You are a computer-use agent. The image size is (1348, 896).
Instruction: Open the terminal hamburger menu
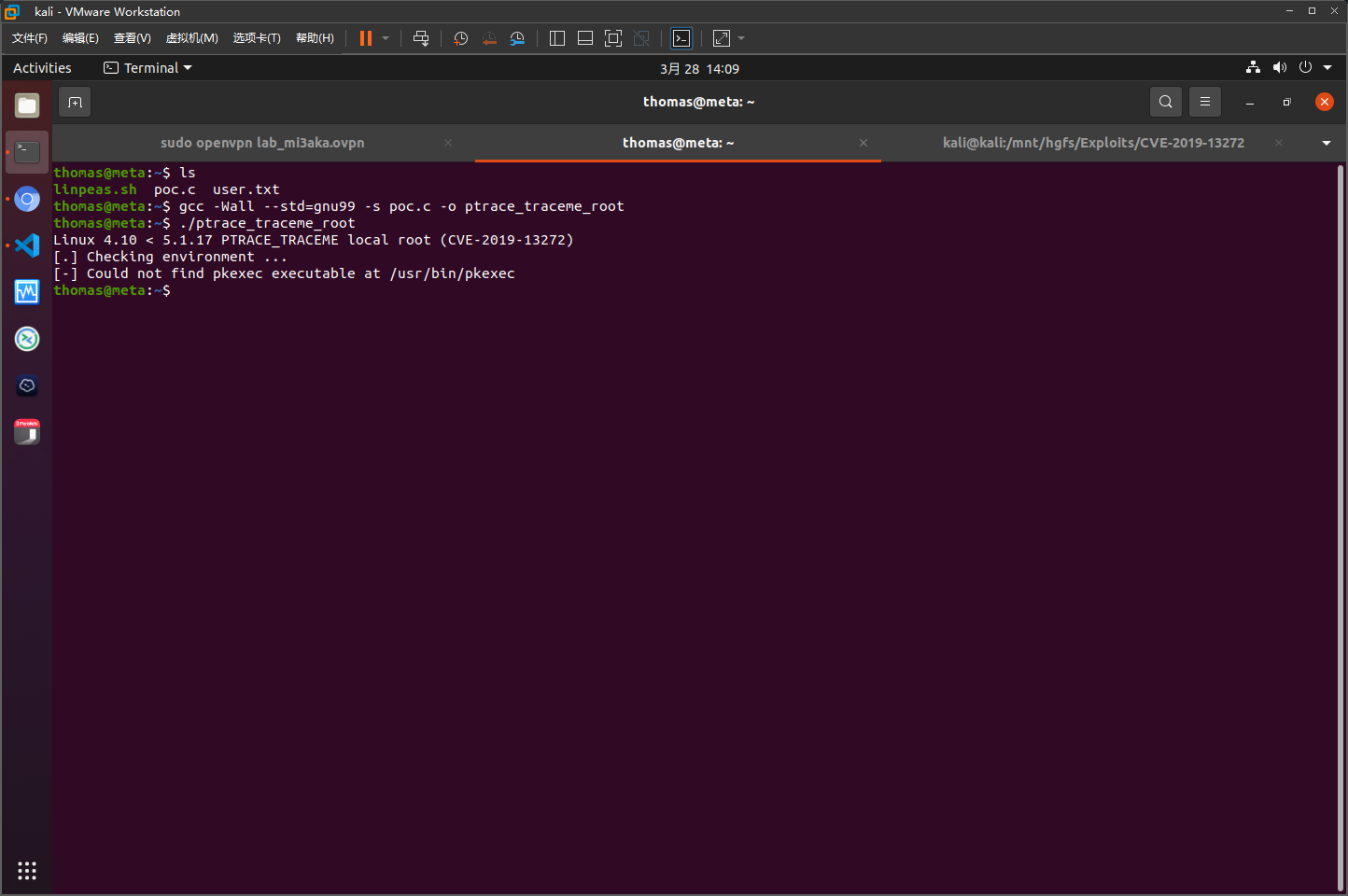point(1205,102)
